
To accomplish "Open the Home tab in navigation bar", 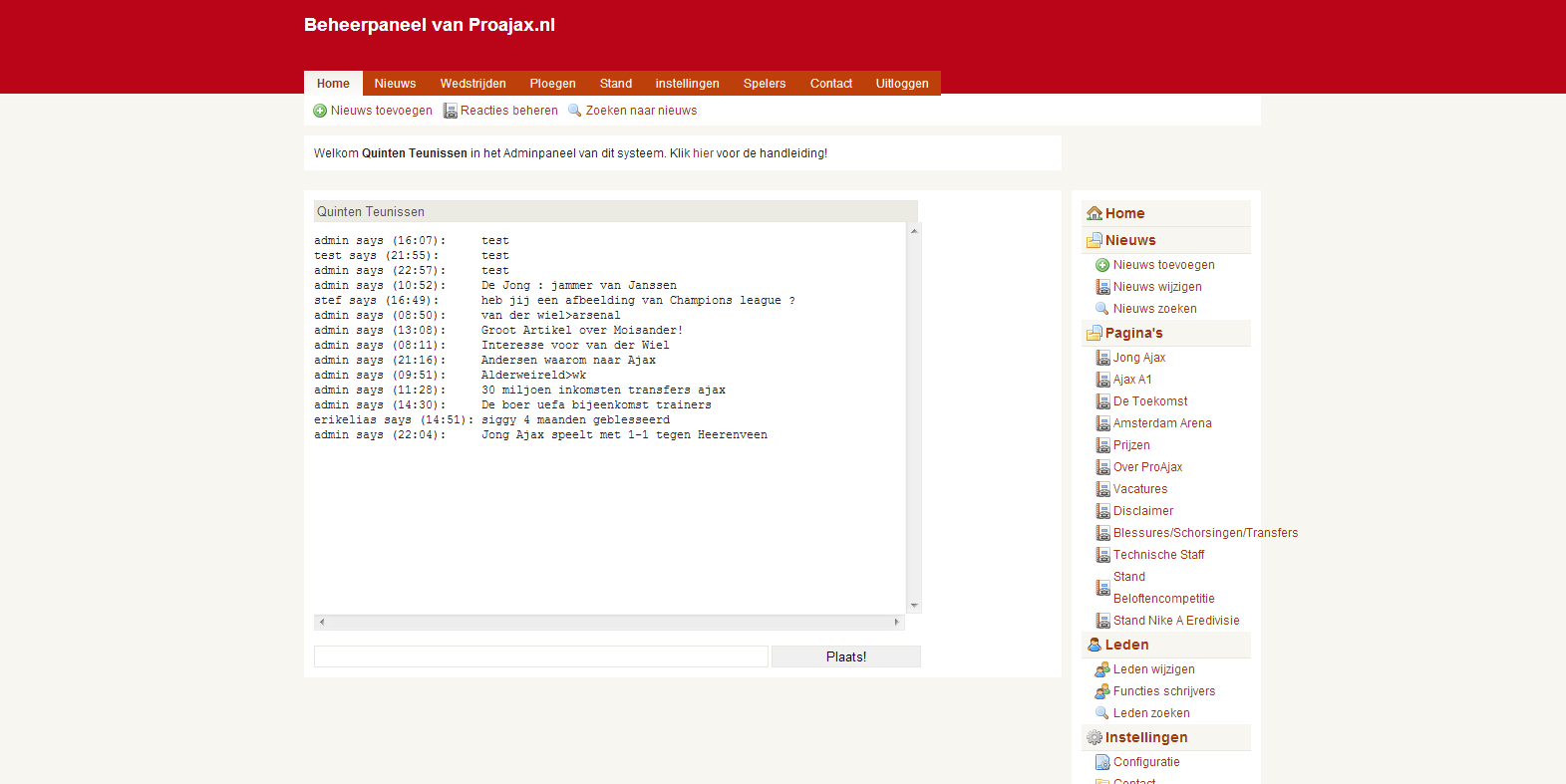I will tap(333, 84).
